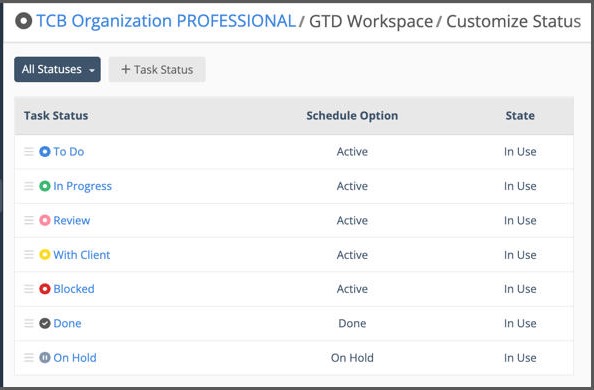This screenshot has height=390, width=594.
Task: Add a new Task Status
Action: 157,69
